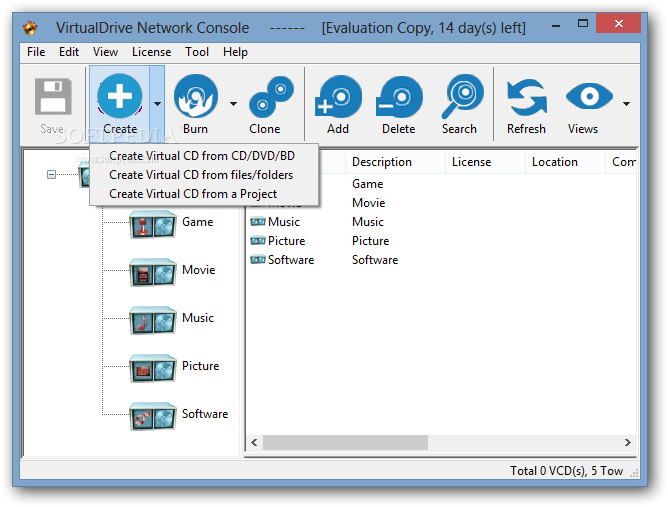The width and height of the screenshot is (668, 507).
Task: Select the Software cabinet icon in tree
Action: pos(153,418)
